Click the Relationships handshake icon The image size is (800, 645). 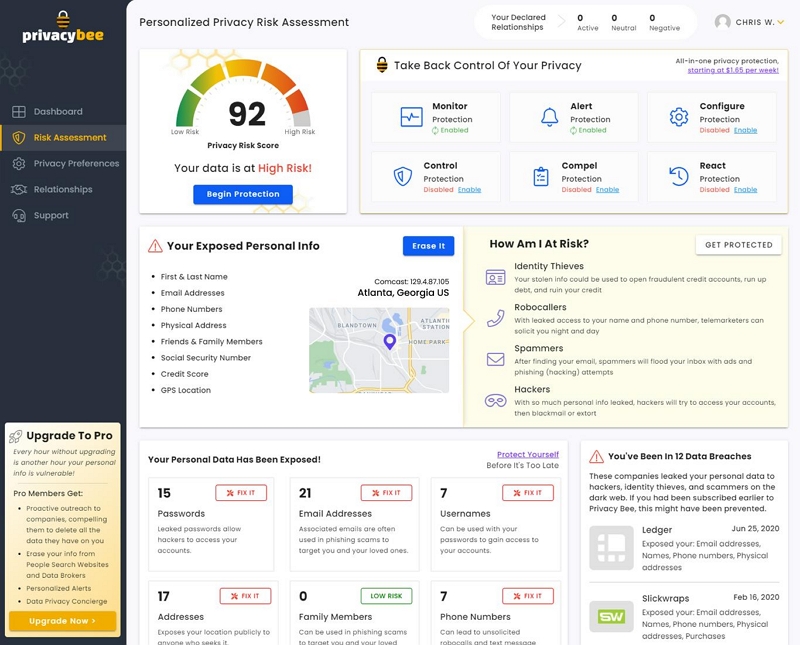click(19, 190)
